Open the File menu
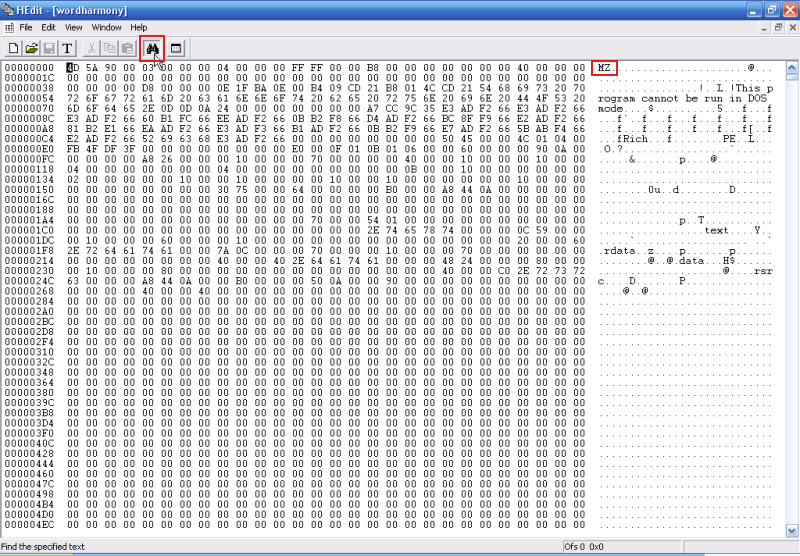This screenshot has height=556, width=800. pos(26,28)
